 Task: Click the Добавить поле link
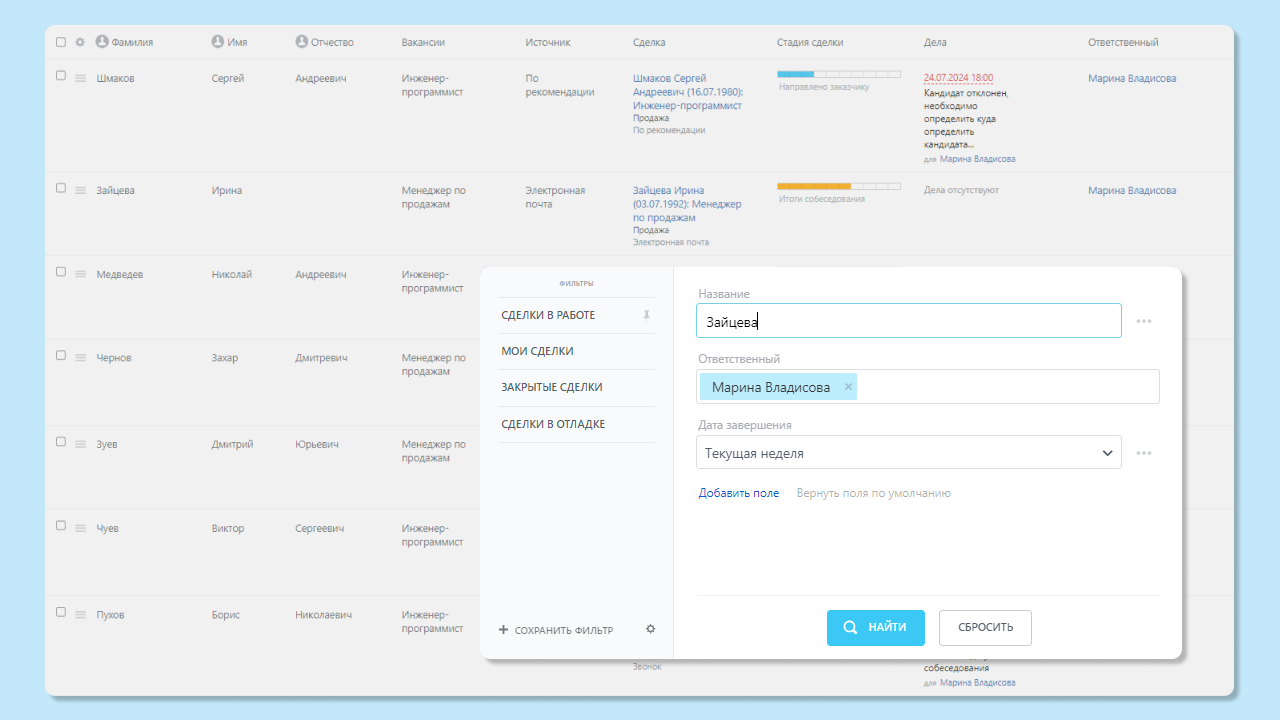point(739,493)
